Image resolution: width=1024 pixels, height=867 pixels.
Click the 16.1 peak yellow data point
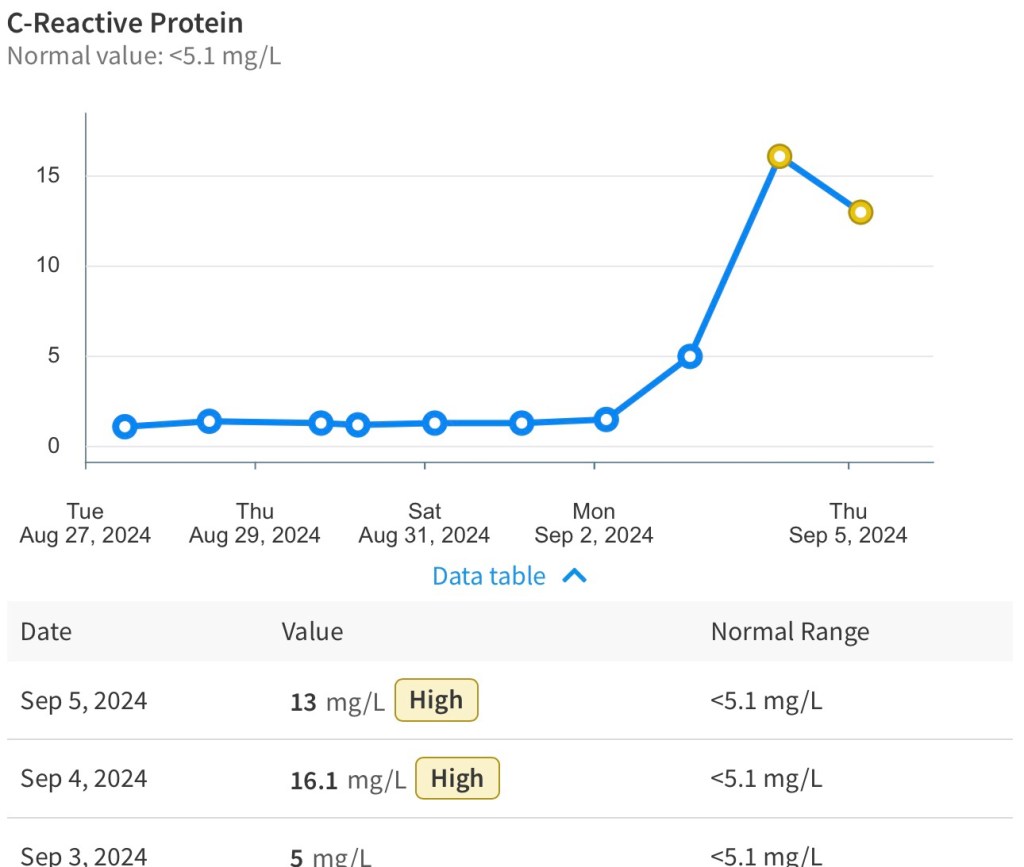point(780,156)
